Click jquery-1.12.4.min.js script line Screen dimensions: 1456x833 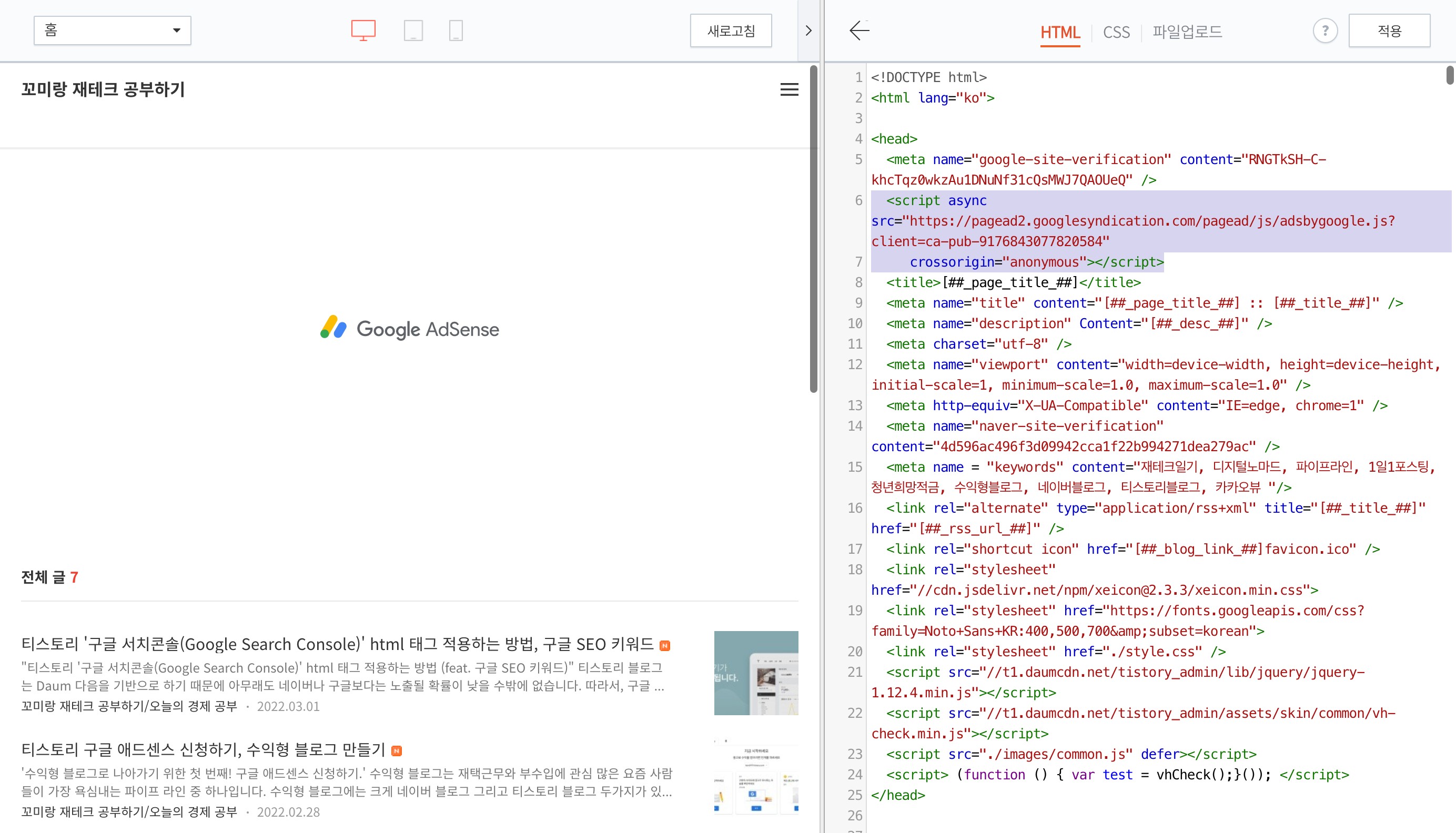[x=1118, y=683]
